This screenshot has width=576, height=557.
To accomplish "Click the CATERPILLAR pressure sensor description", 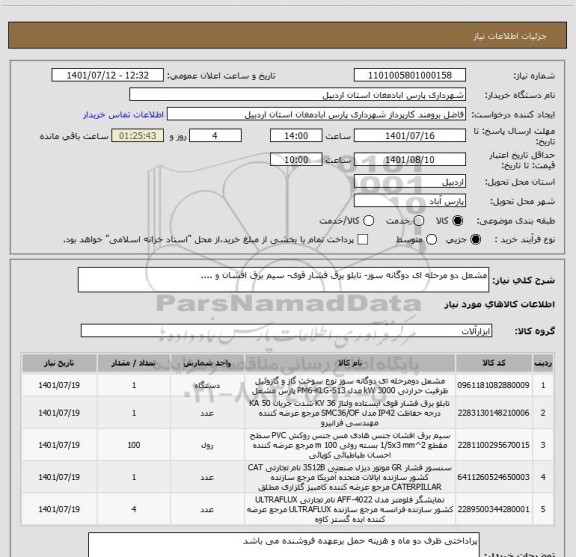I will coord(350,477).
